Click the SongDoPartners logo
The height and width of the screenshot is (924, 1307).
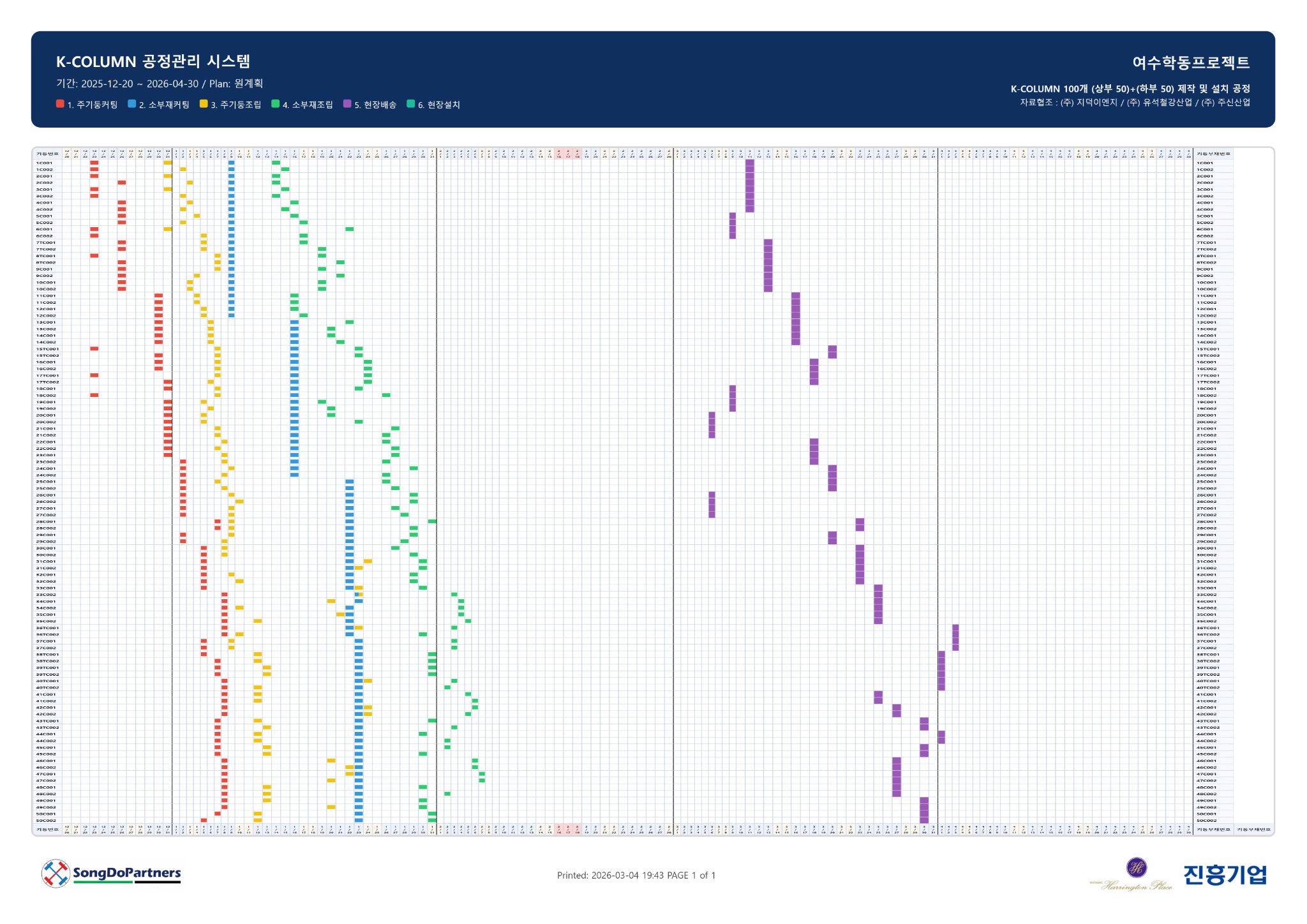[x=112, y=874]
